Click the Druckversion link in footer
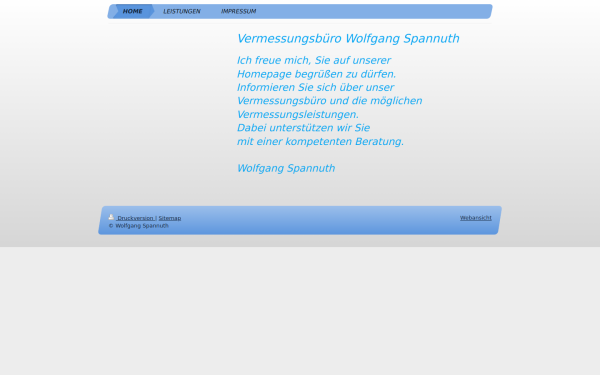The image size is (600, 375). click(x=135, y=218)
